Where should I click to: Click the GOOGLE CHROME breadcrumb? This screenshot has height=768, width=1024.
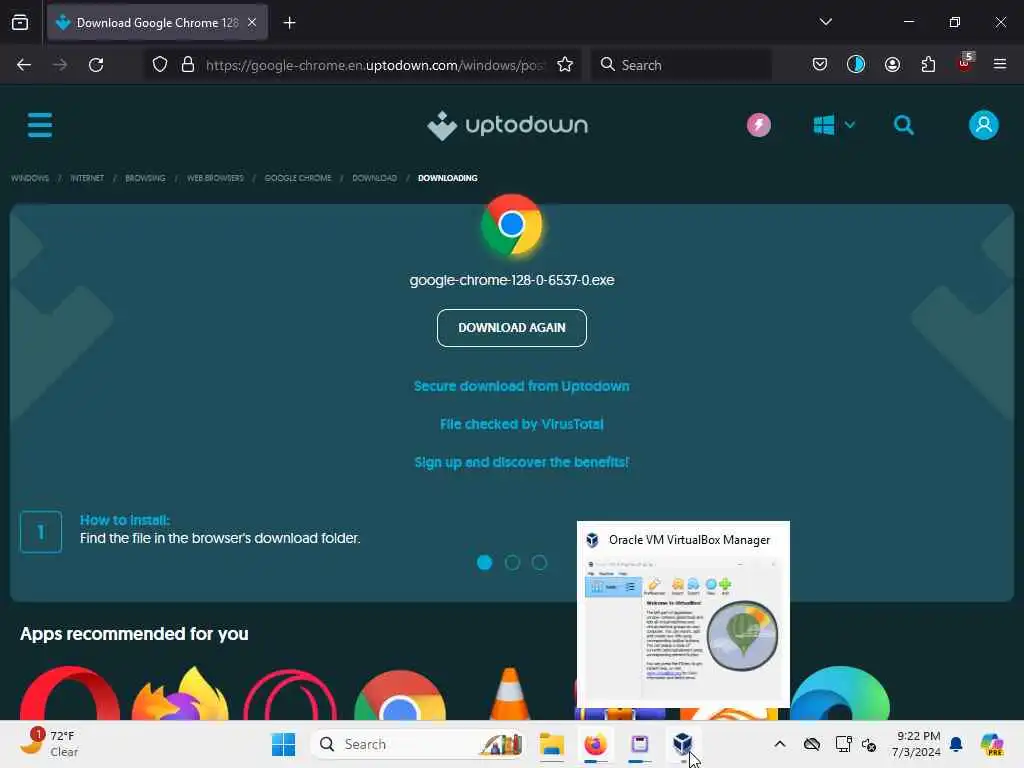tap(298, 178)
